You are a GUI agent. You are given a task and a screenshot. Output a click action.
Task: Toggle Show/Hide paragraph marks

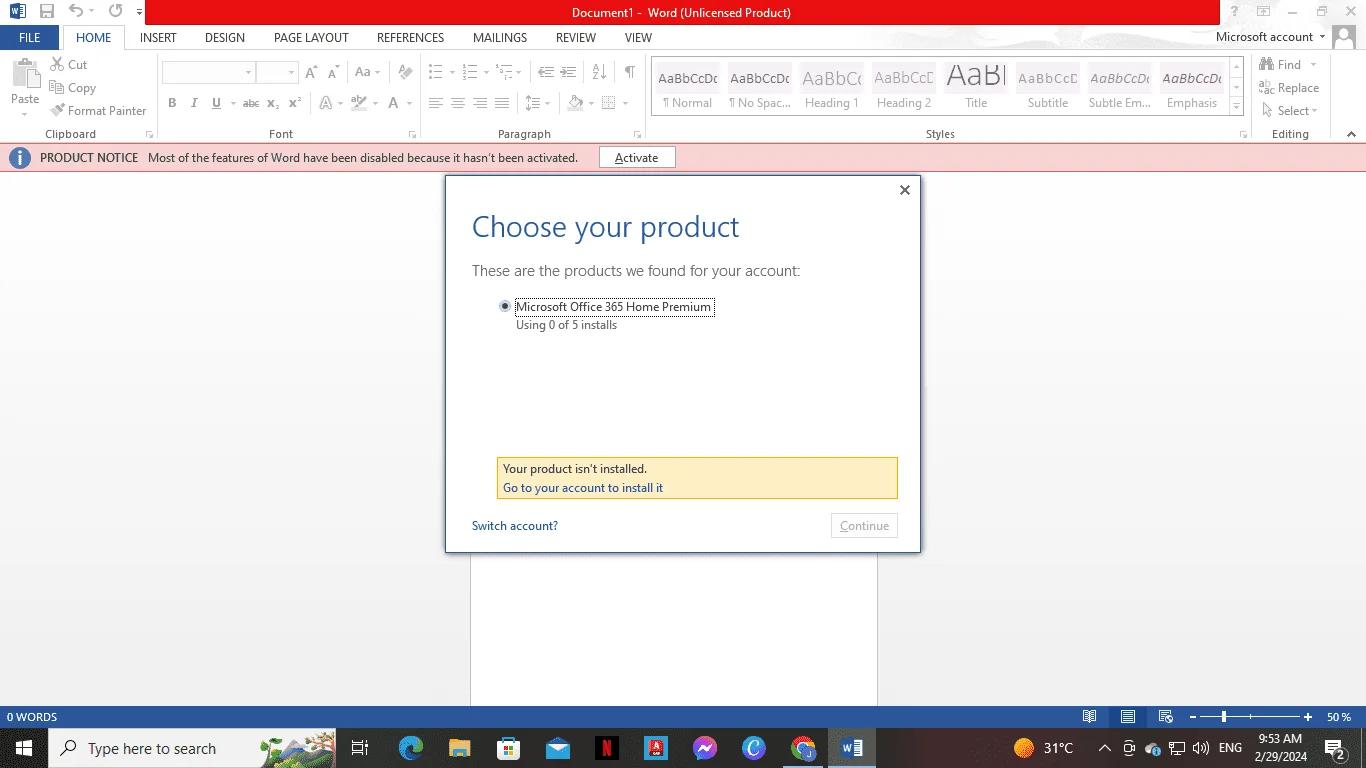(629, 72)
